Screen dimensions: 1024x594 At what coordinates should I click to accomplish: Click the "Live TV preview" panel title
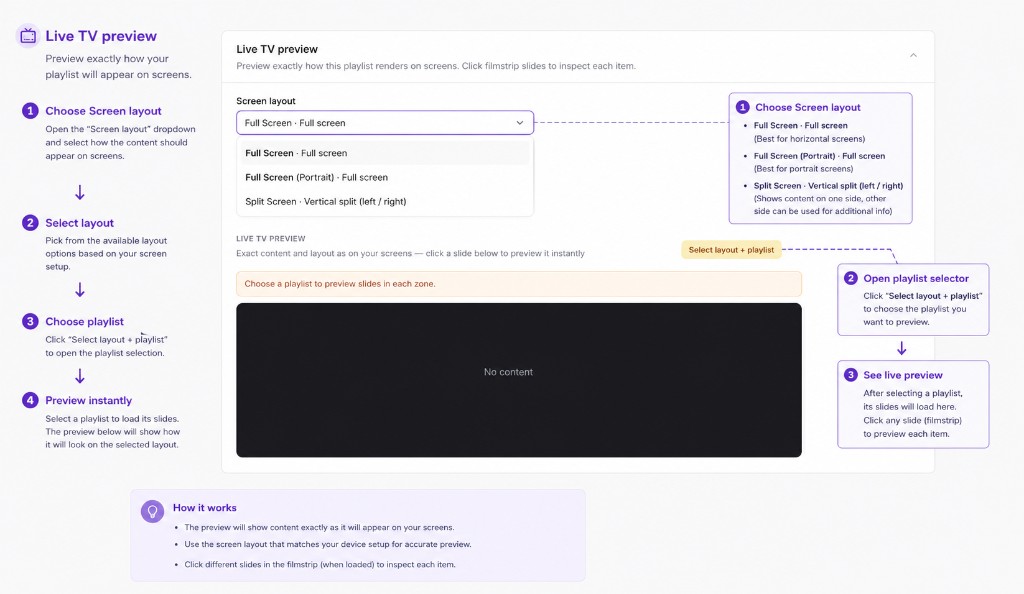277,49
